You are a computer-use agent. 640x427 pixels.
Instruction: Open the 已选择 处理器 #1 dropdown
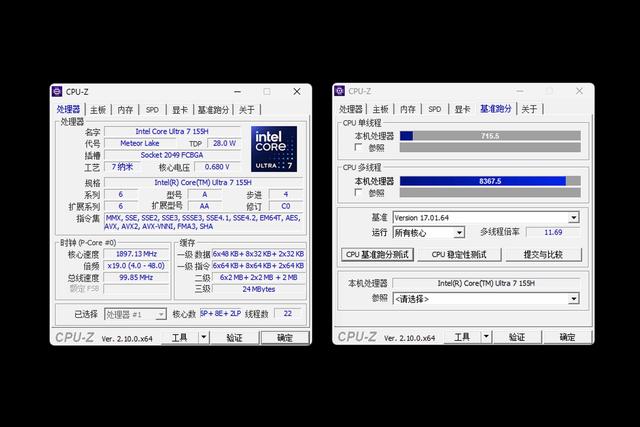[135, 314]
